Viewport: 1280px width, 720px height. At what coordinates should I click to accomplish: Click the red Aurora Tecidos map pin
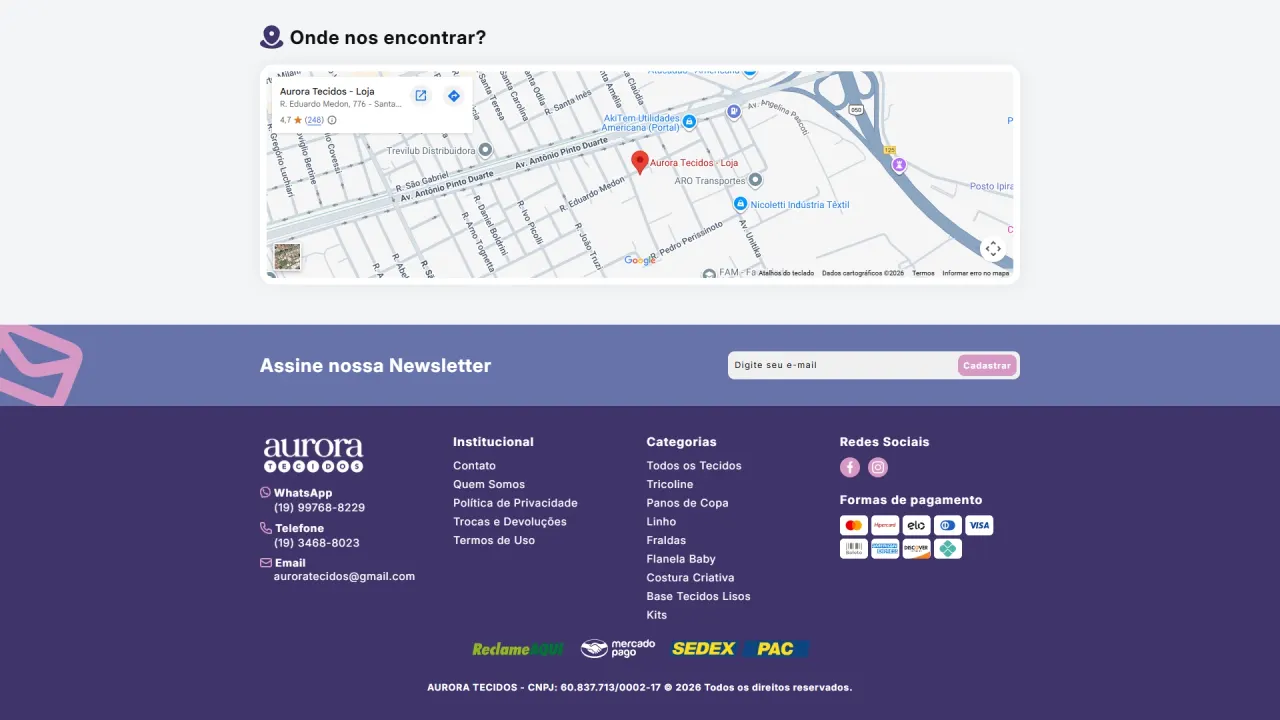point(640,163)
